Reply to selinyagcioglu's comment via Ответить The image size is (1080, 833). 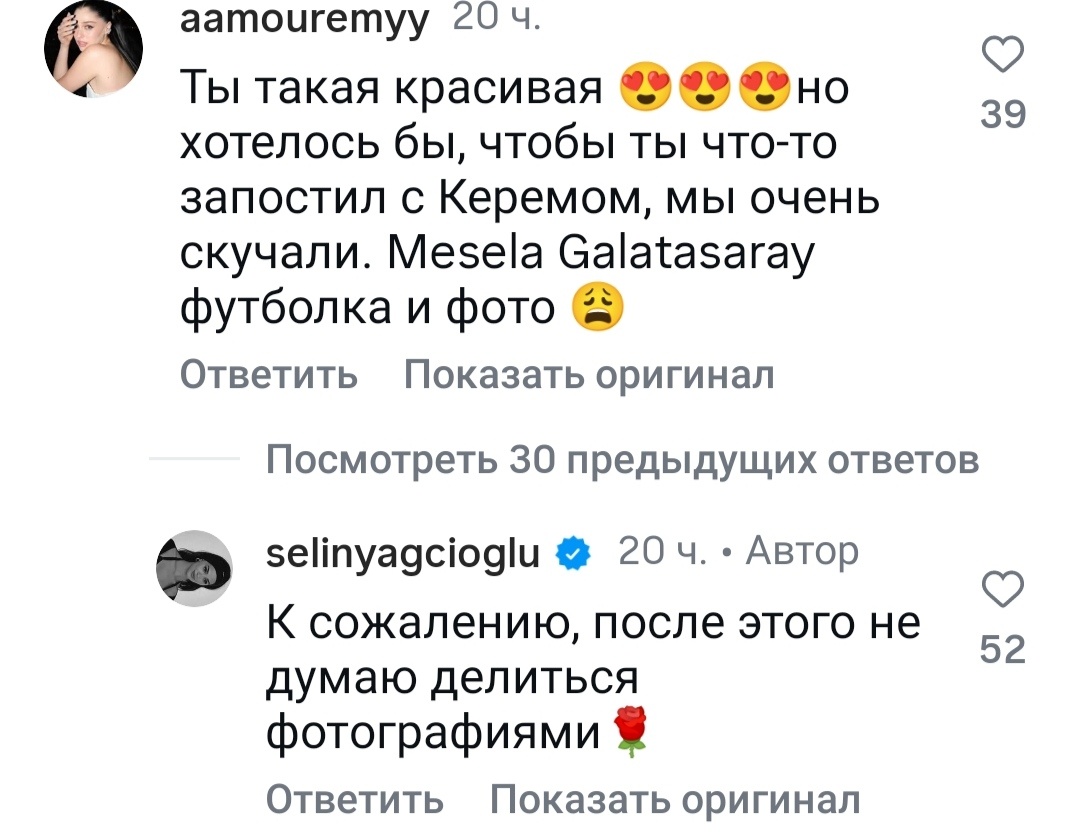(x=353, y=800)
